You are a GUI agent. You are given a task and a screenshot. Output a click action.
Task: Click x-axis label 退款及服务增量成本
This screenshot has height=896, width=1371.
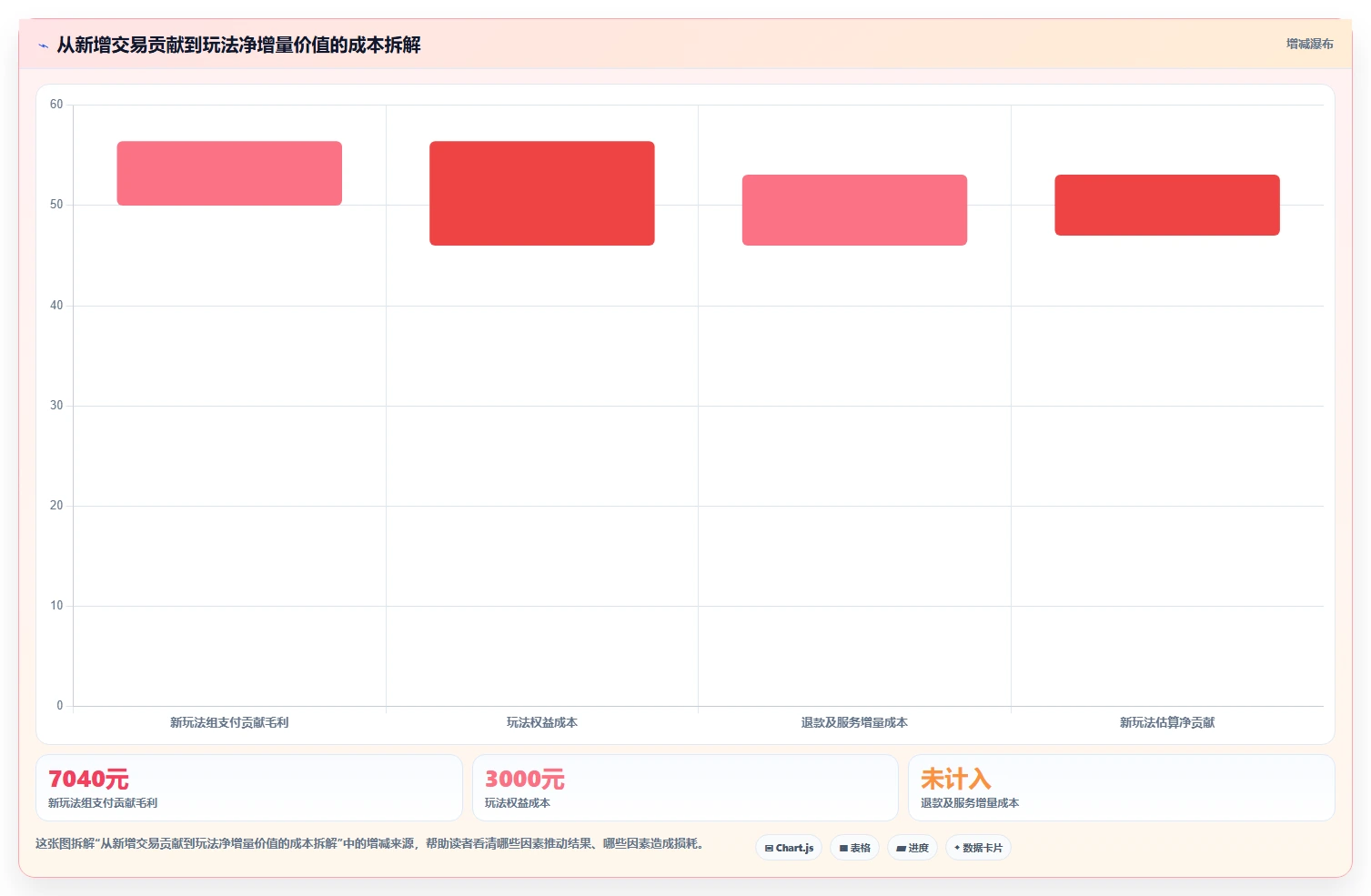click(854, 722)
